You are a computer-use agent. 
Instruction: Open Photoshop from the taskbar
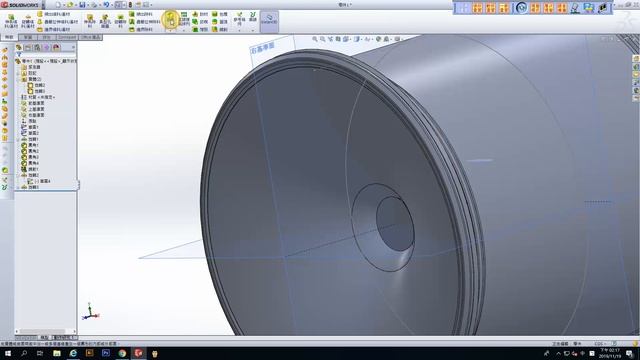[x=106, y=353]
